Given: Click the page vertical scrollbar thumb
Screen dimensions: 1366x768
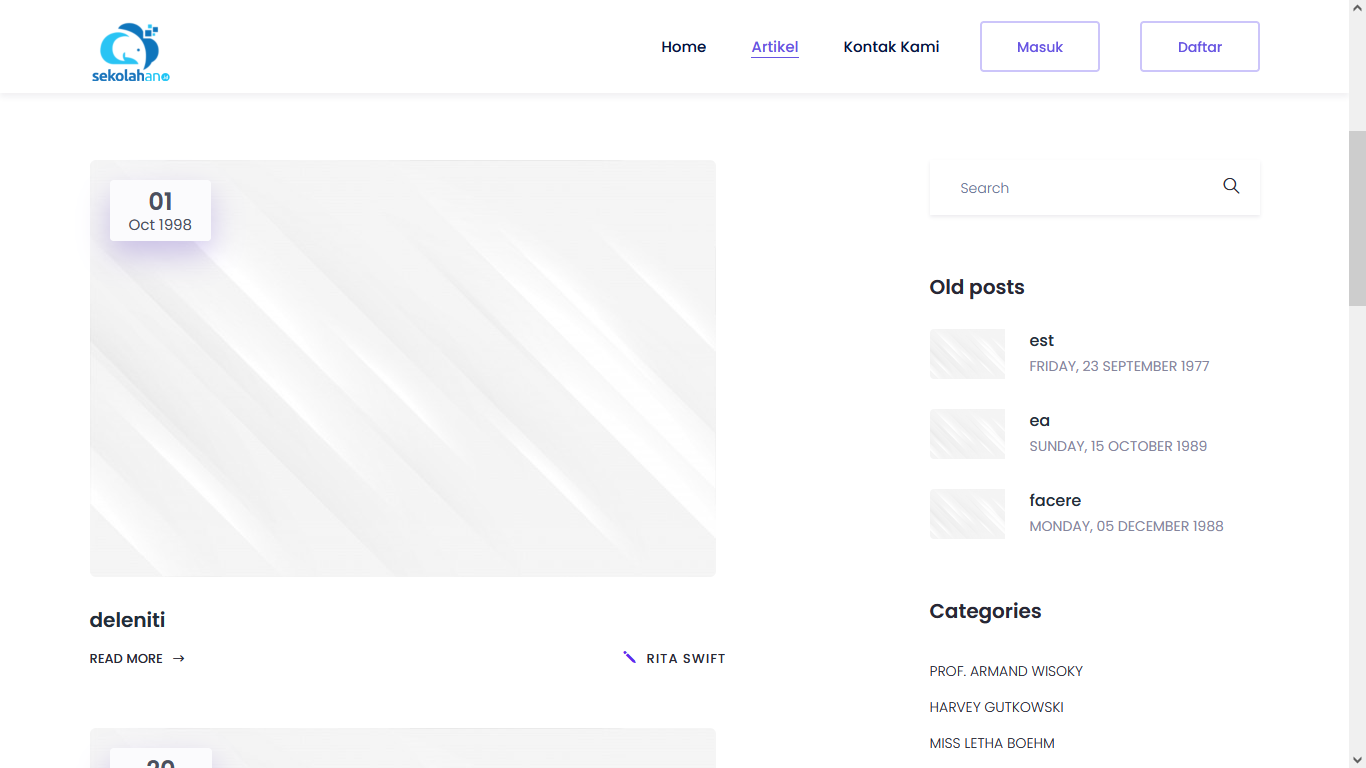Looking at the screenshot, I should (1357, 218).
